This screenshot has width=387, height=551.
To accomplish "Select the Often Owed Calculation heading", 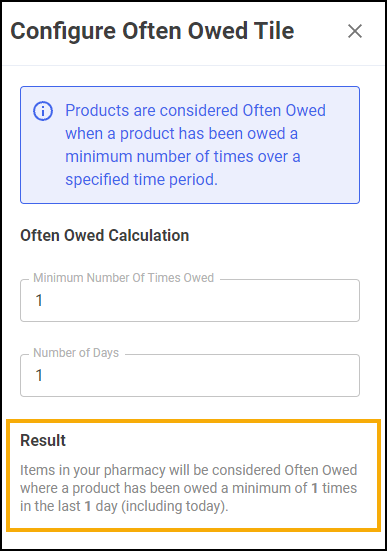I will (x=105, y=235).
